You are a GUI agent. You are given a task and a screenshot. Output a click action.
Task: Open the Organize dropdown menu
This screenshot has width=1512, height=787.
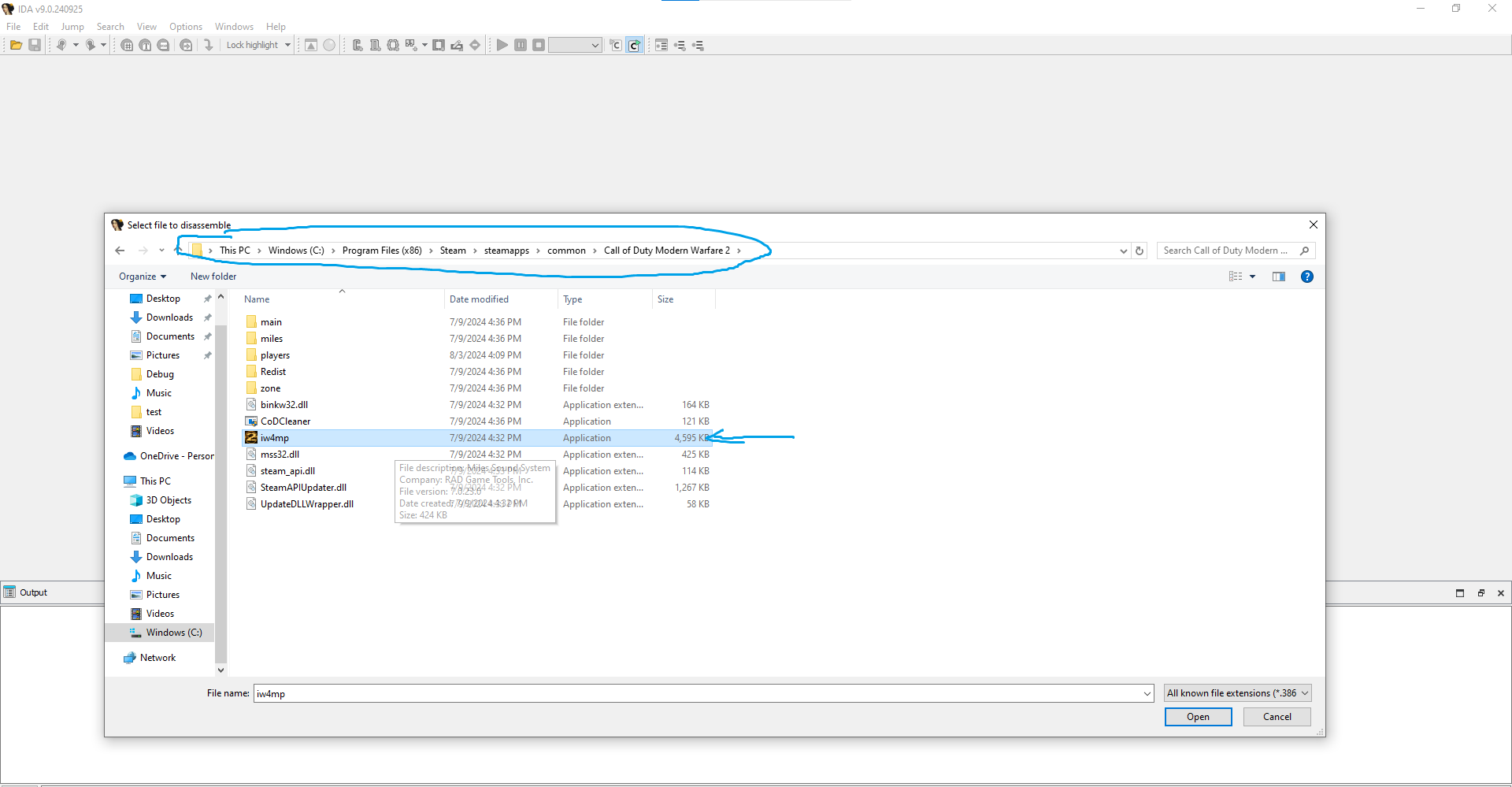(143, 277)
